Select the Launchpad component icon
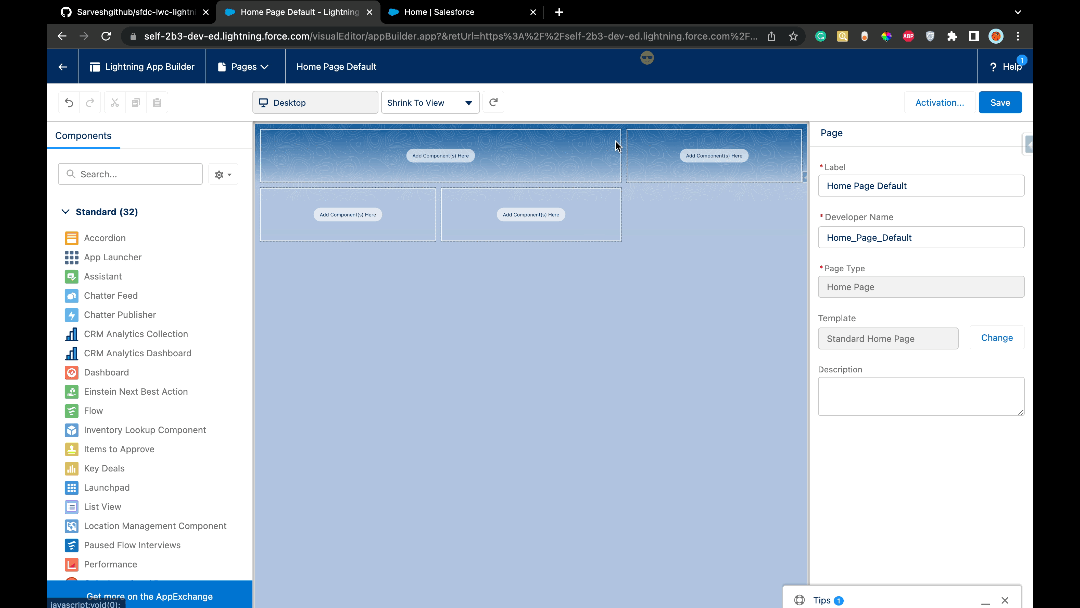 72,488
